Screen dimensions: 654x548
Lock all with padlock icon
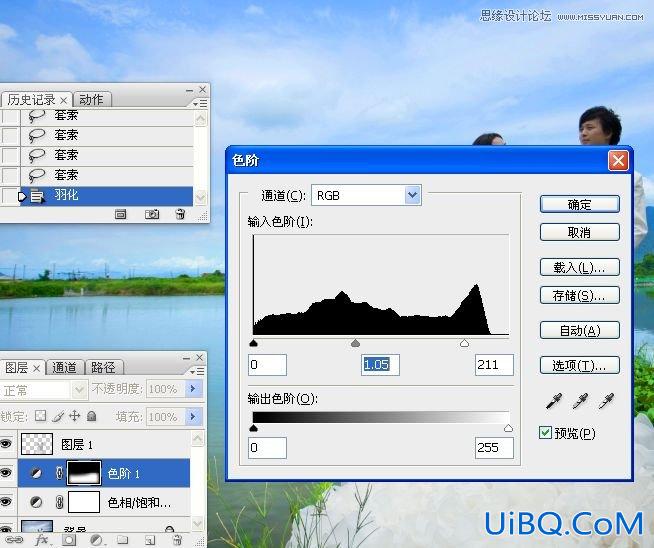tap(92, 416)
